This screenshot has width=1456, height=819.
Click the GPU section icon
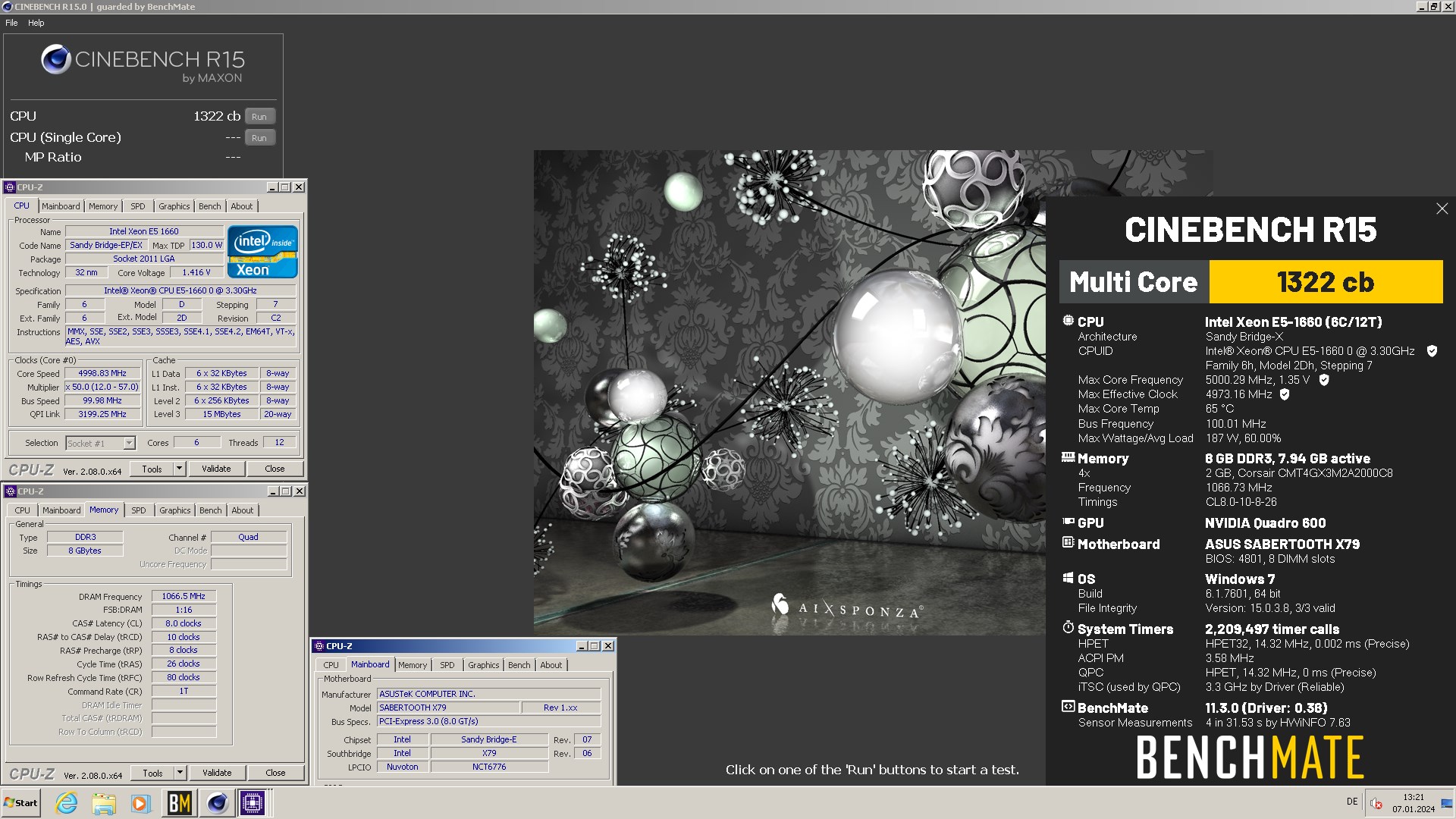click(1068, 522)
